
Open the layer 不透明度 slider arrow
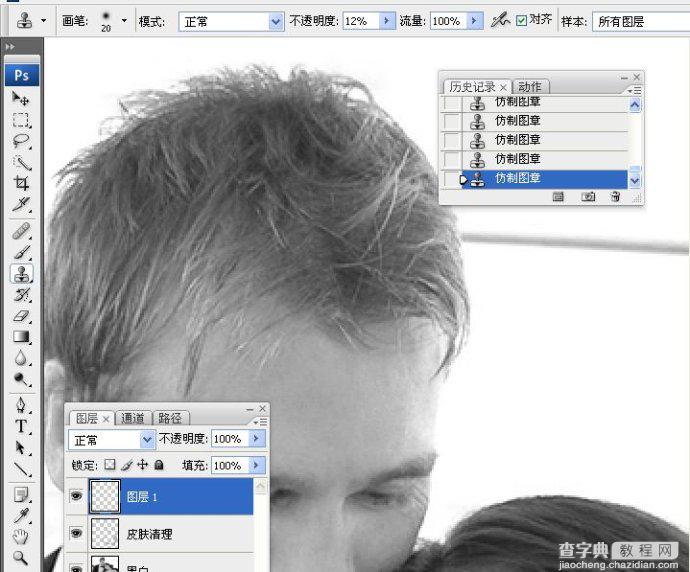[257, 438]
